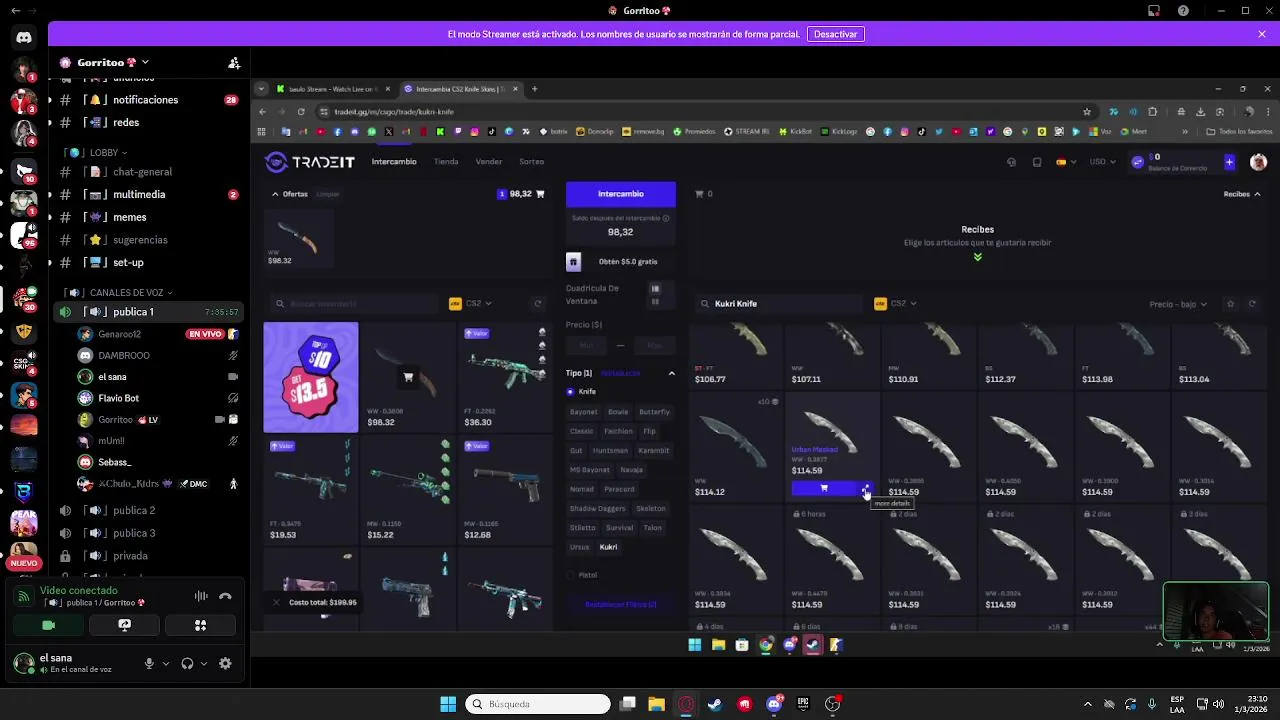Open the USD currency dropdown
This screenshot has width=1280, height=720.
coord(1102,162)
